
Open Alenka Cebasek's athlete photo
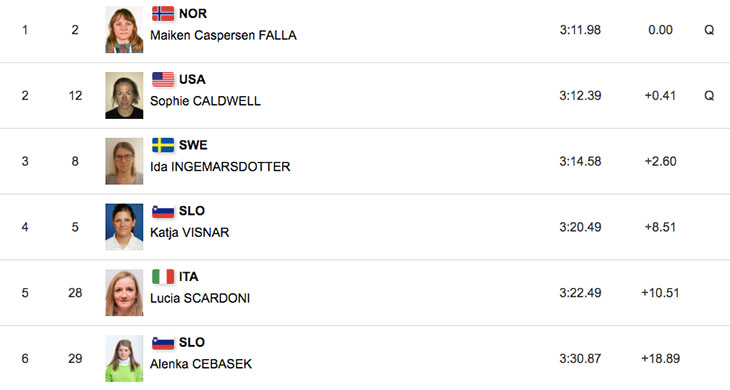(x=124, y=358)
